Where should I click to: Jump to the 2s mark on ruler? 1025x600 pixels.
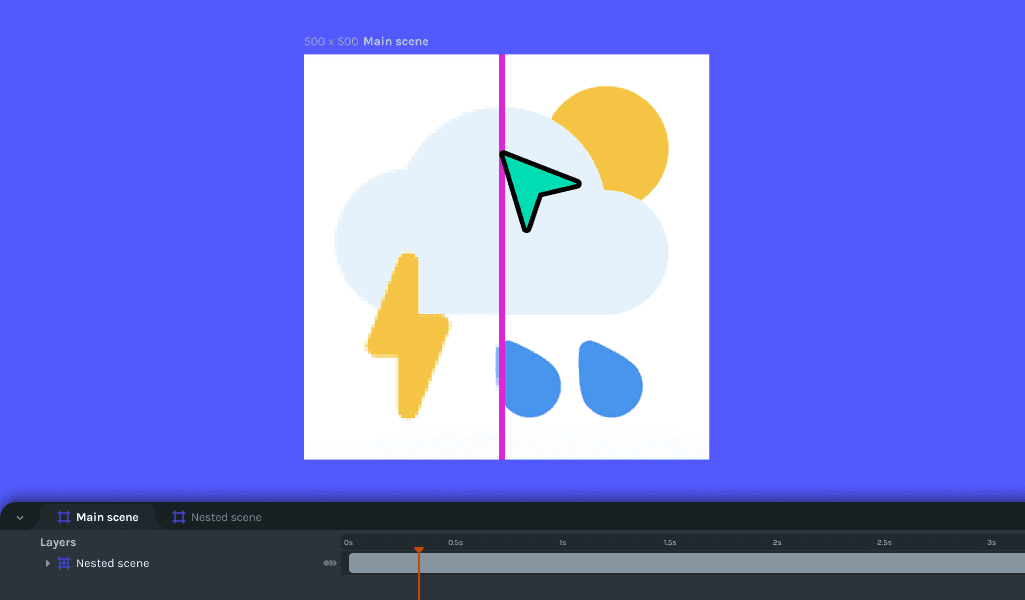[777, 542]
